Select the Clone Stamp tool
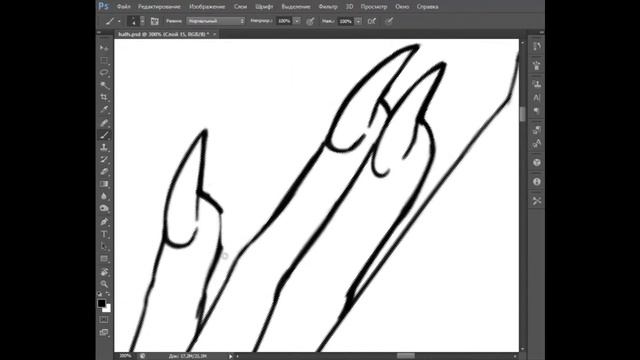640x360 pixels. [x=104, y=147]
